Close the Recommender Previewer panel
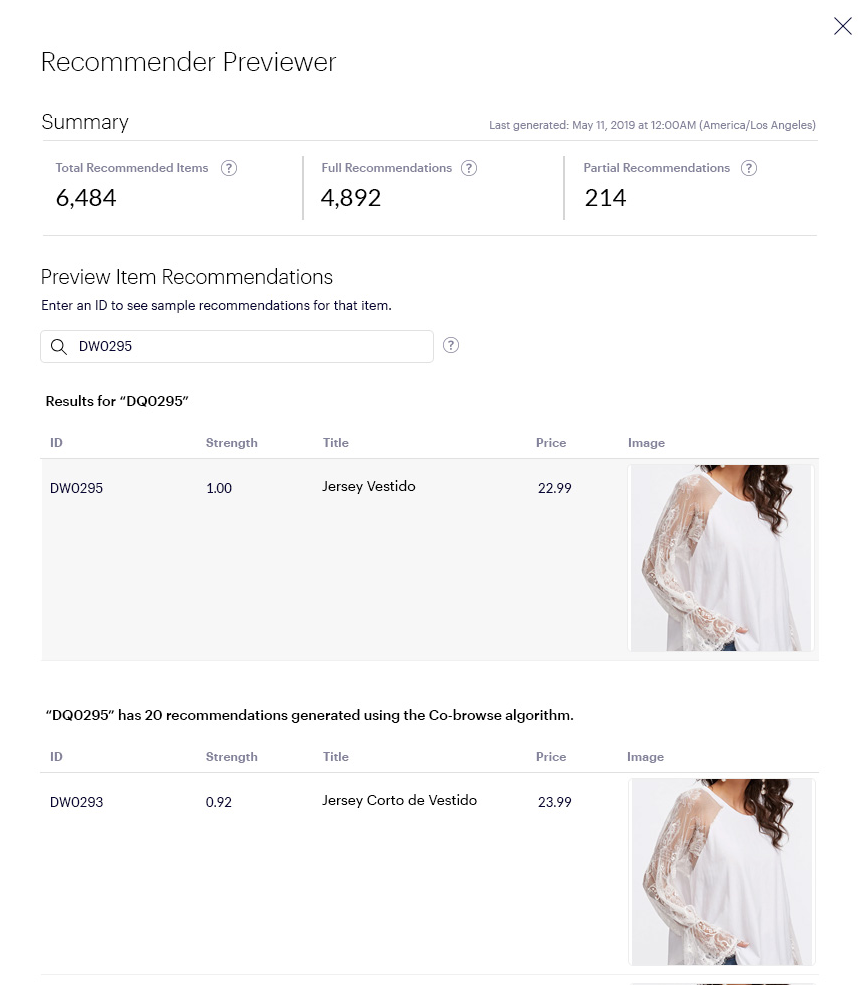Screen dimensions: 864x985 click(x=842, y=27)
